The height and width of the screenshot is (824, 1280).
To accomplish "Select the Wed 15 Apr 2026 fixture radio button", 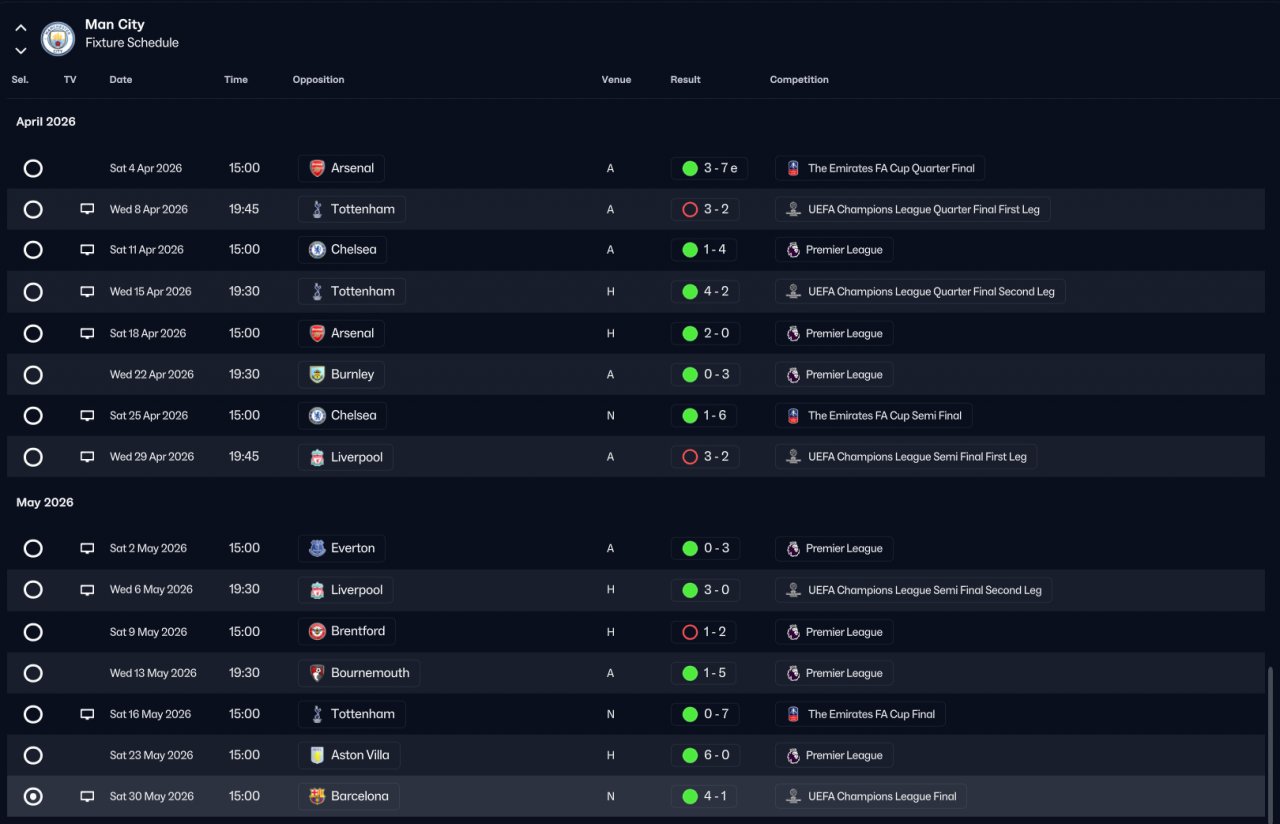I will click(33, 292).
